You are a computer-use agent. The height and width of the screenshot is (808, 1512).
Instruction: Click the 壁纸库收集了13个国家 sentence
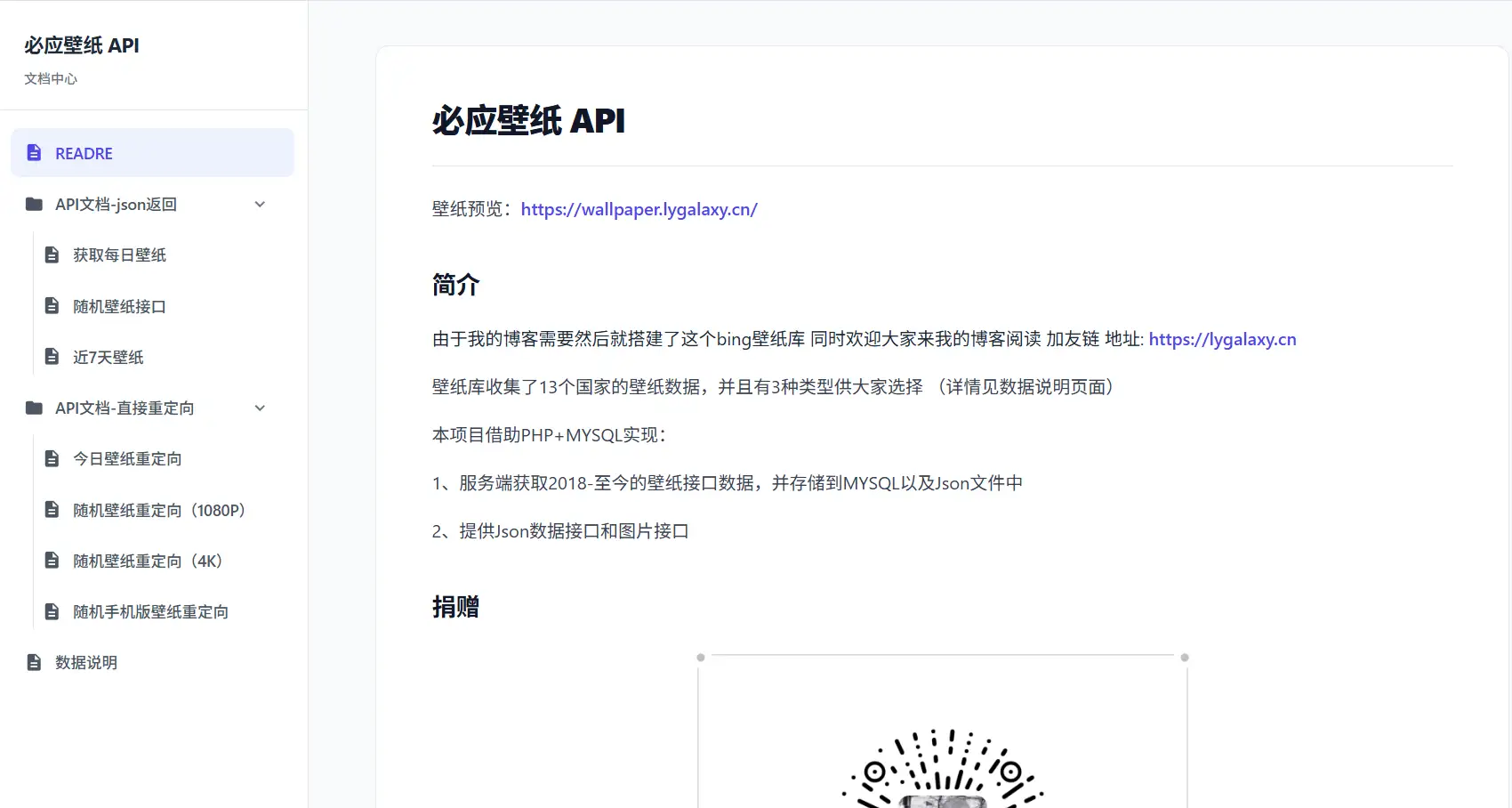[x=772, y=387]
